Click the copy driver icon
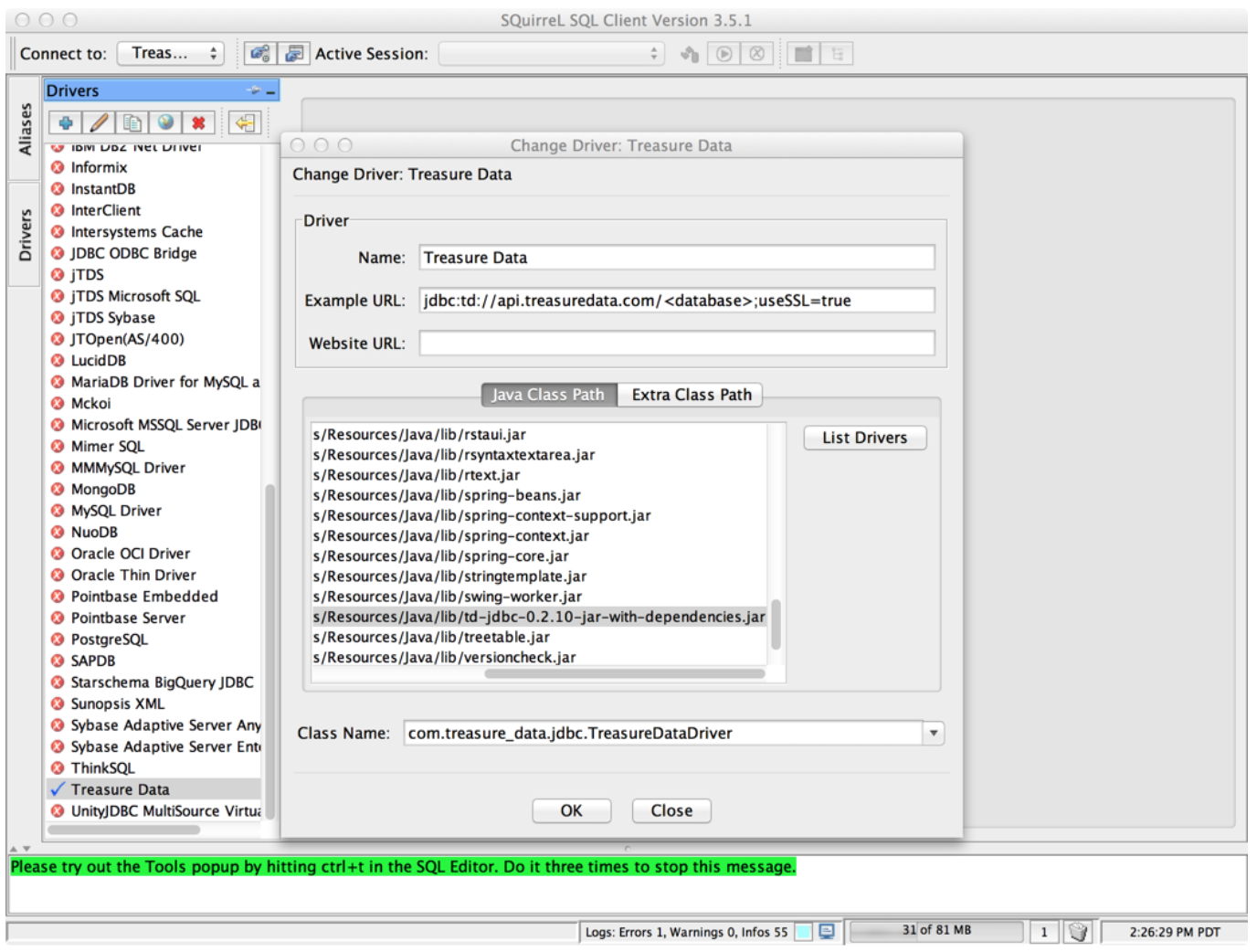Viewport: 1257px width, 952px height. tap(132, 123)
